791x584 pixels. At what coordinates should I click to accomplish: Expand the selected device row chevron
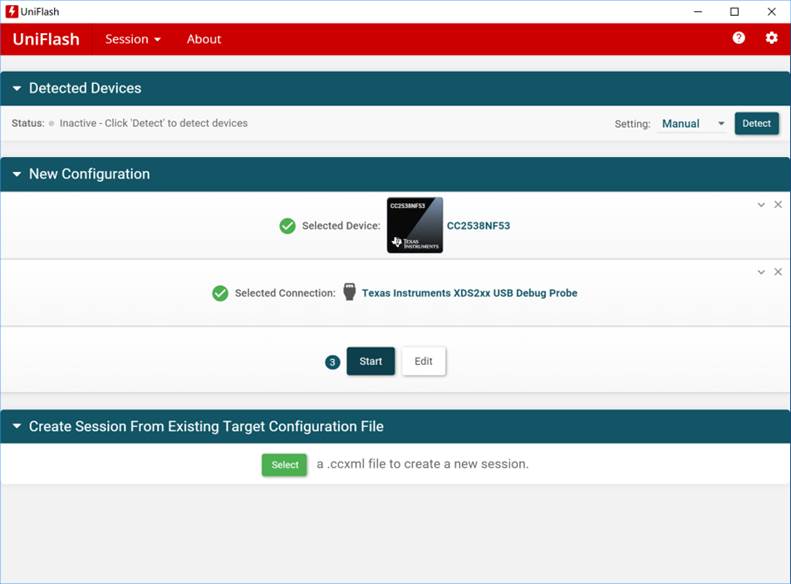coord(761,205)
